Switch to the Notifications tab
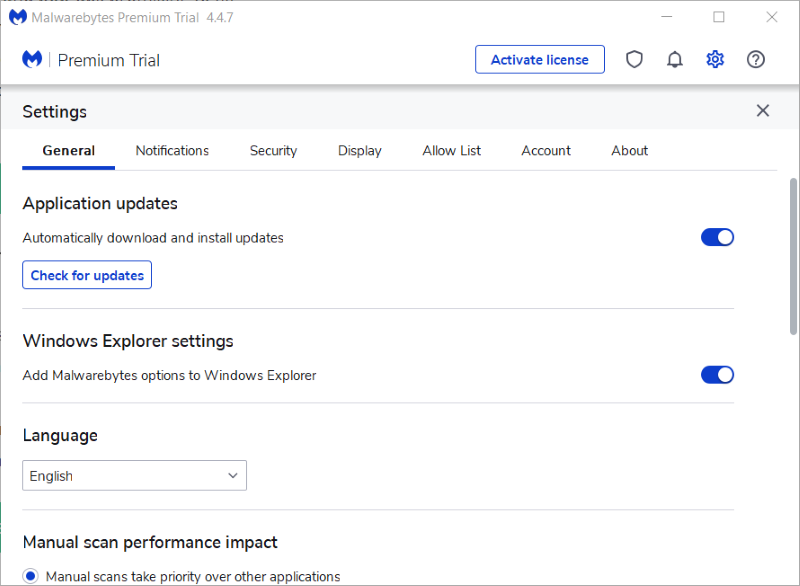Screen dimensions: 800x586 pyautogui.click(x=172, y=151)
